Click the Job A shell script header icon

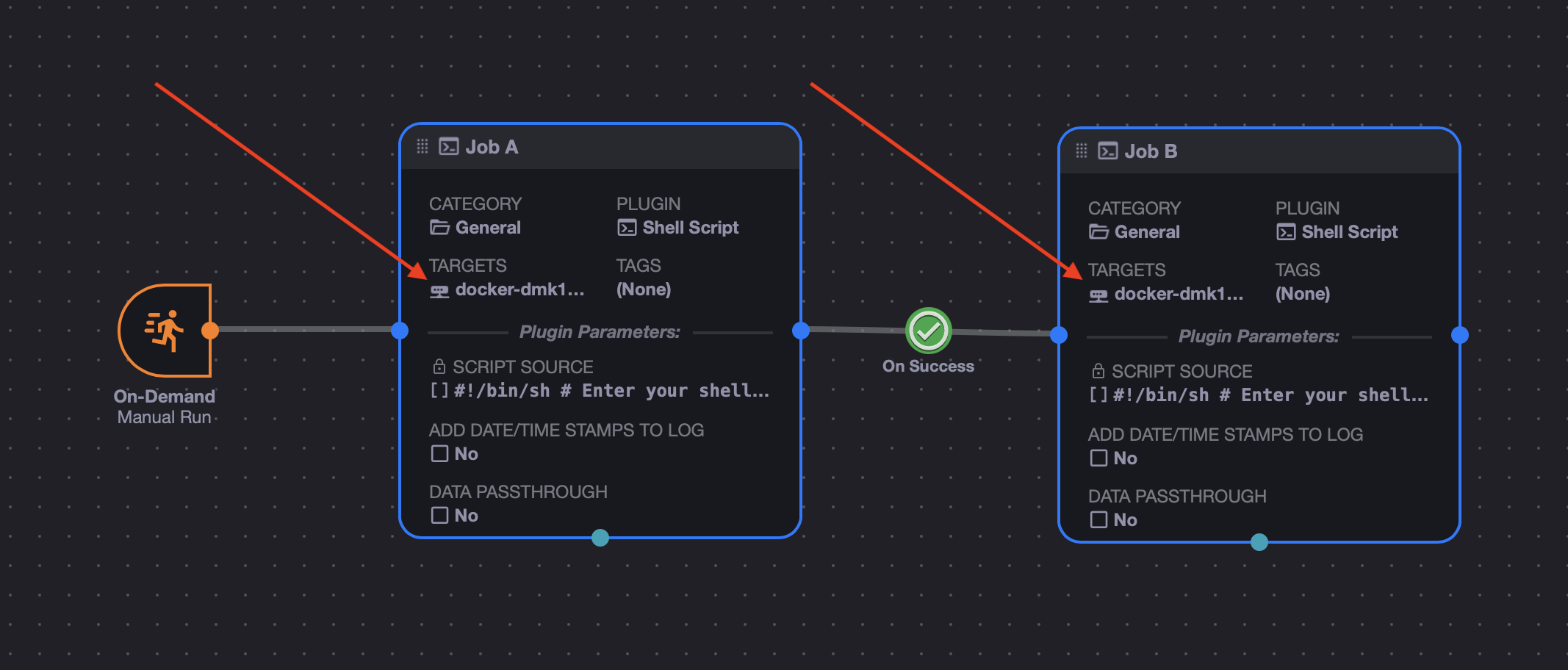click(x=449, y=146)
